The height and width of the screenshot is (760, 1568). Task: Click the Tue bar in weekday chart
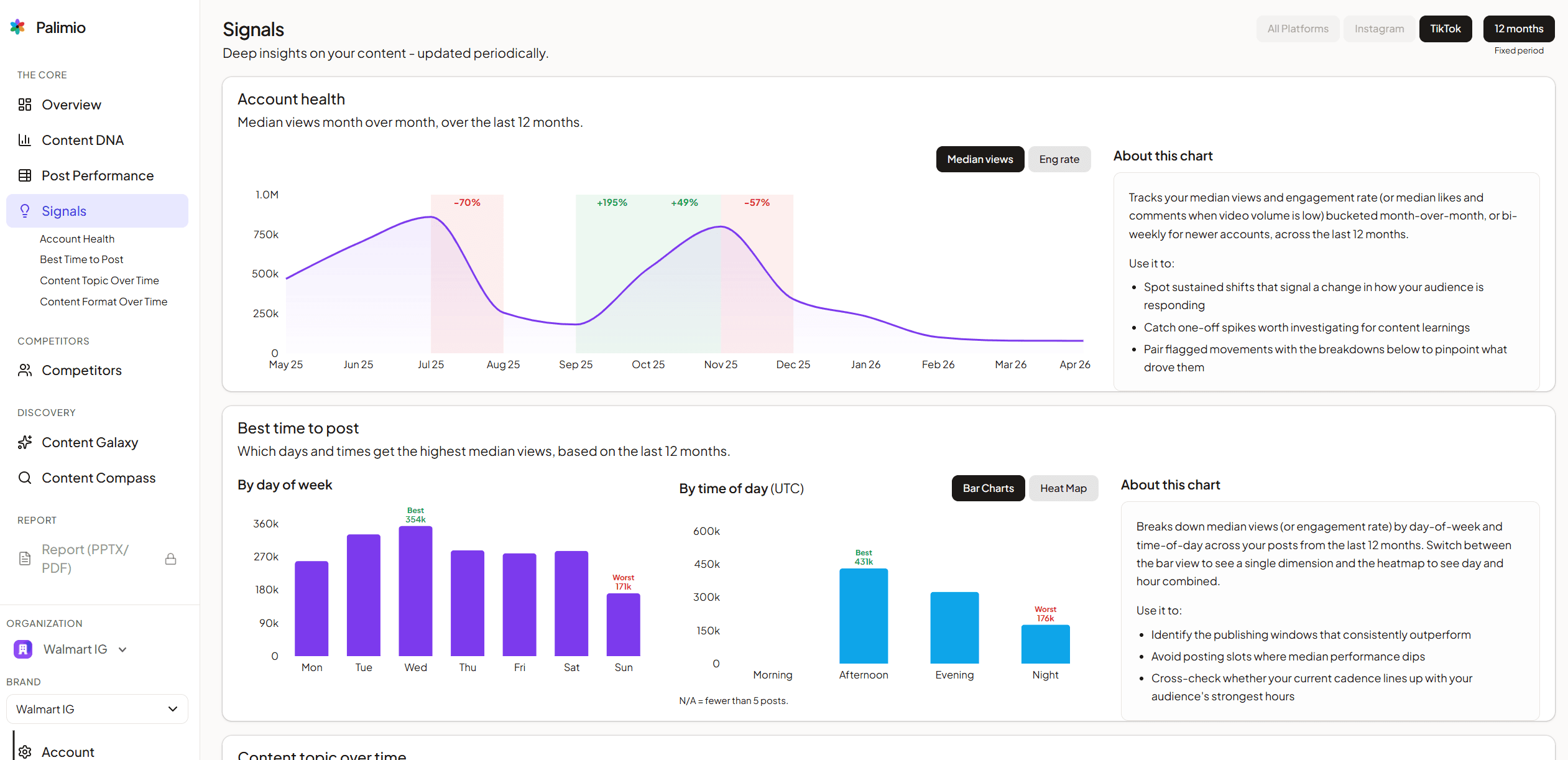coord(363,595)
